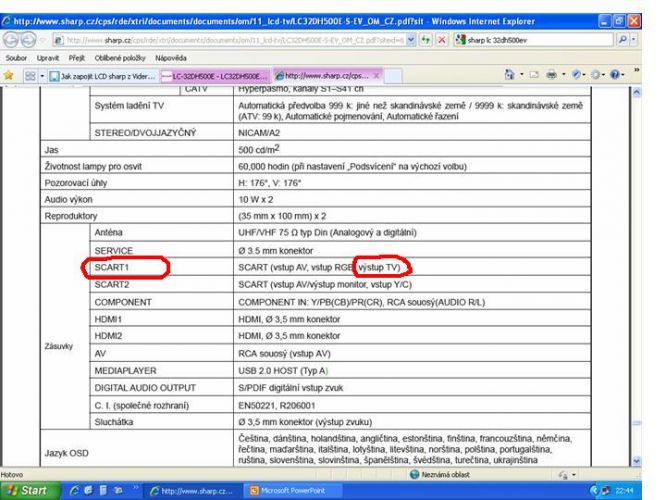Go forward with the Forward arrow button

coord(28,40)
